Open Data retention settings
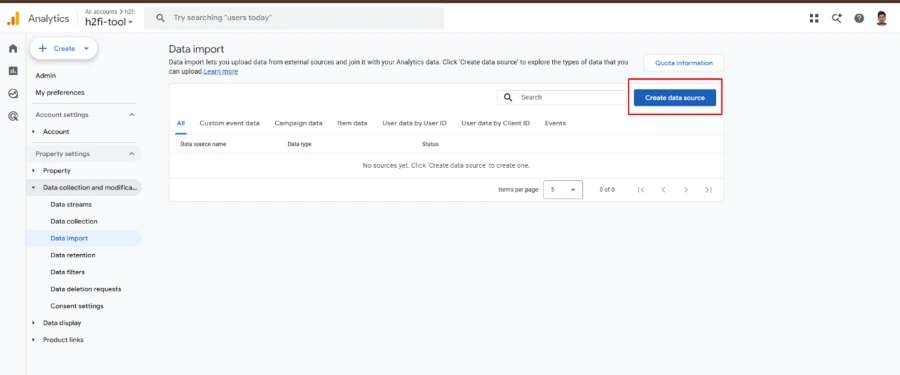Screen dimensions: 900x375 (x=73, y=255)
